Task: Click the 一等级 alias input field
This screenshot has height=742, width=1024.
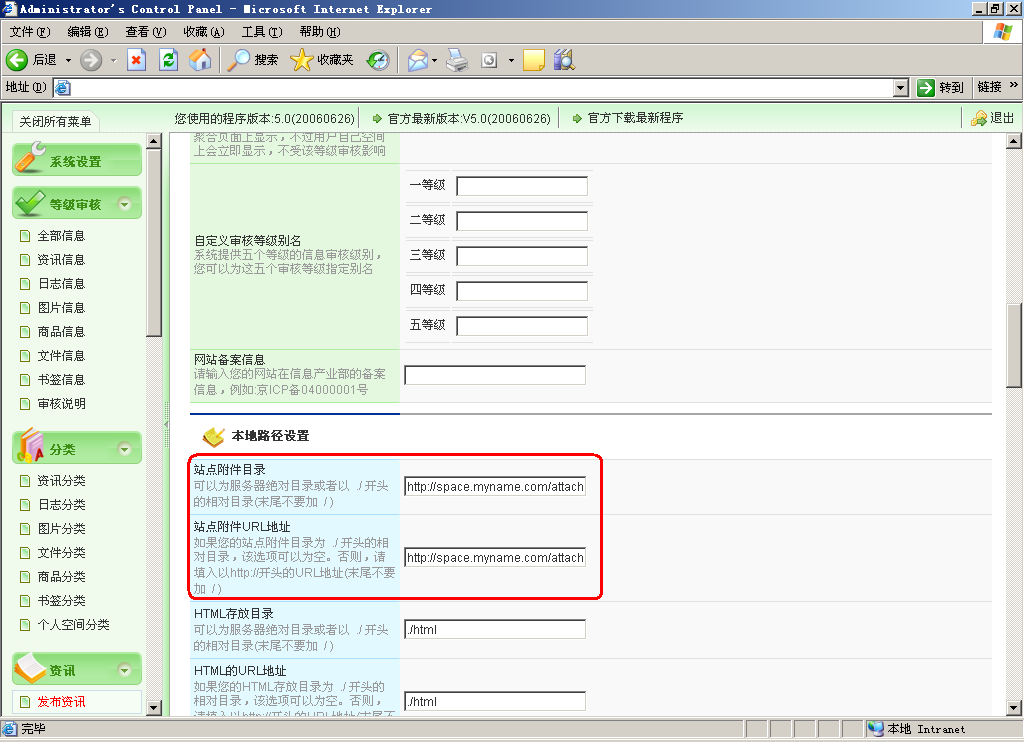Action: coord(522,186)
